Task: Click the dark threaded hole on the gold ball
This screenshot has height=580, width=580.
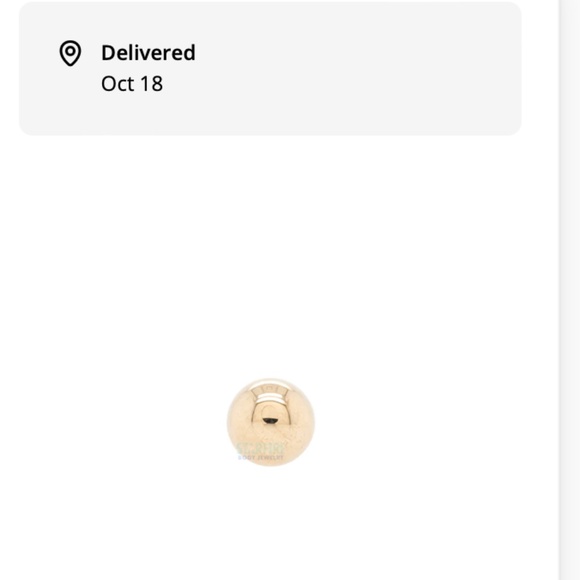Action: point(270,421)
